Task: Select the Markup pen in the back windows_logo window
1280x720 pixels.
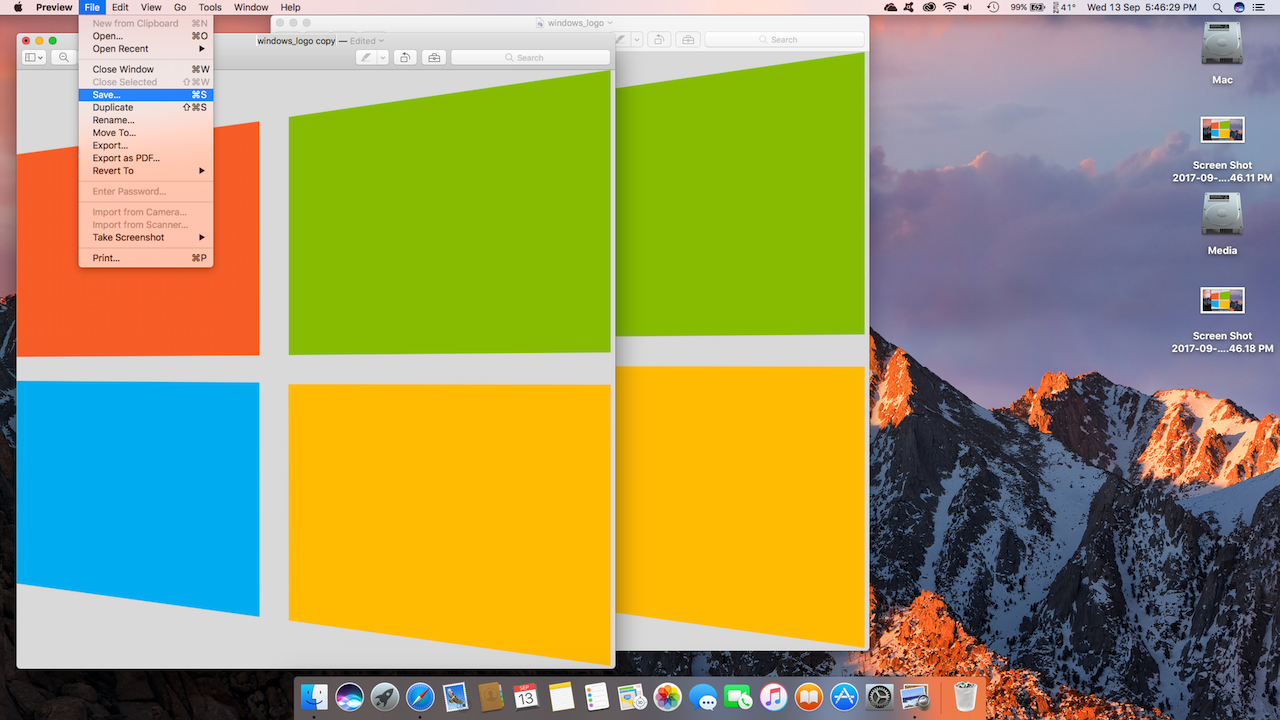Action: pyautogui.click(x=622, y=39)
